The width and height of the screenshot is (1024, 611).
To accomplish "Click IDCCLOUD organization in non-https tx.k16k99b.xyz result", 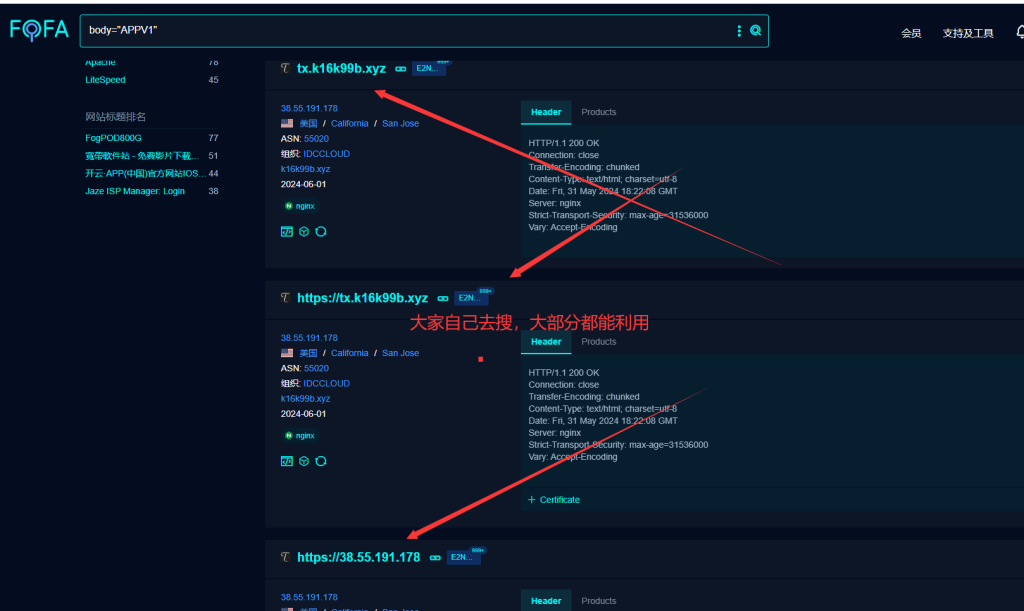I will [x=327, y=153].
